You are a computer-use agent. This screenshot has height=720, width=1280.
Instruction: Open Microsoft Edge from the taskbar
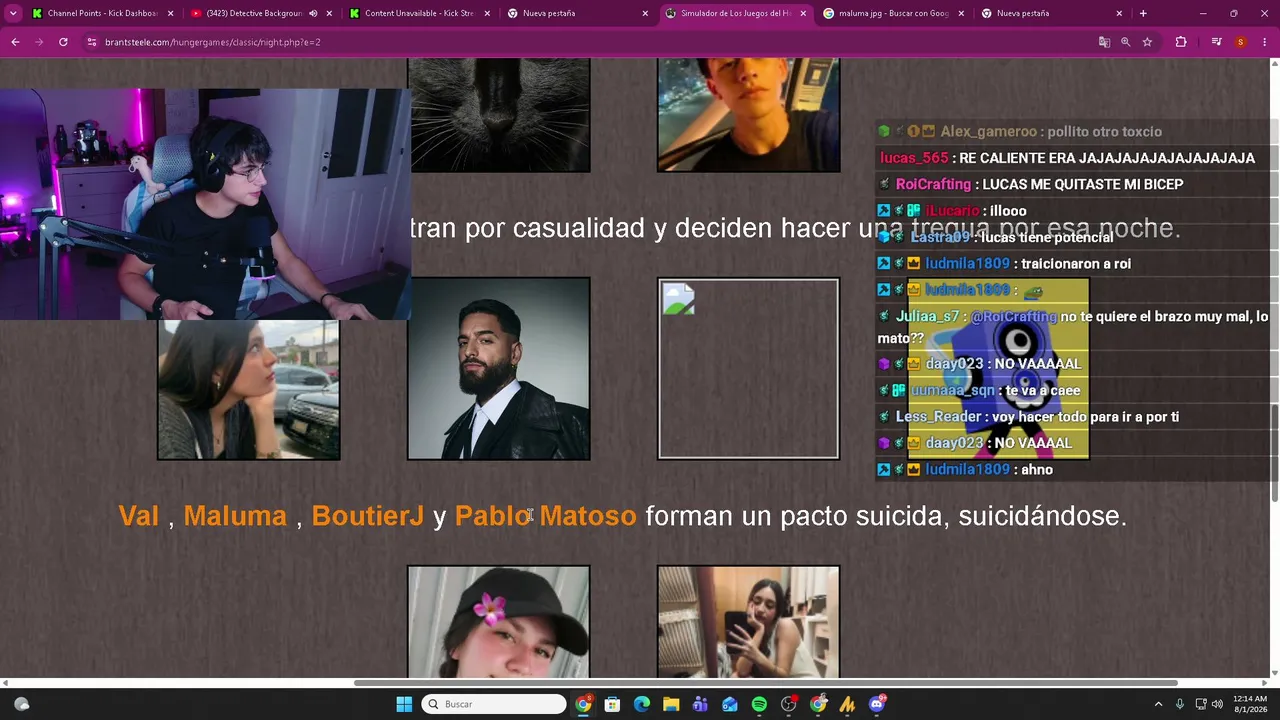tap(642, 704)
